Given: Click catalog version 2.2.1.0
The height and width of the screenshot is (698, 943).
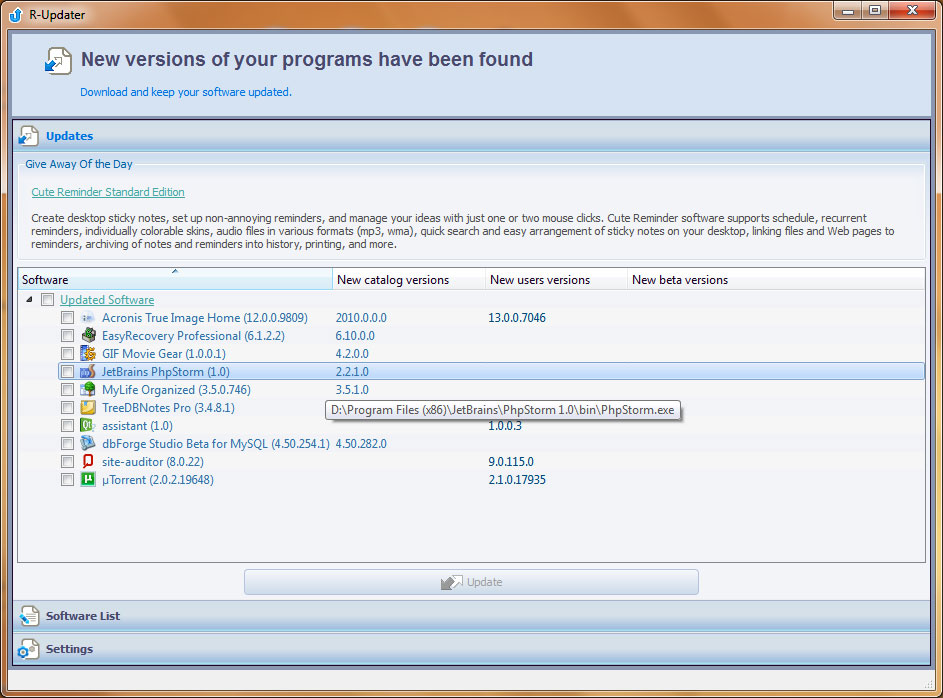Looking at the screenshot, I should click(x=352, y=372).
